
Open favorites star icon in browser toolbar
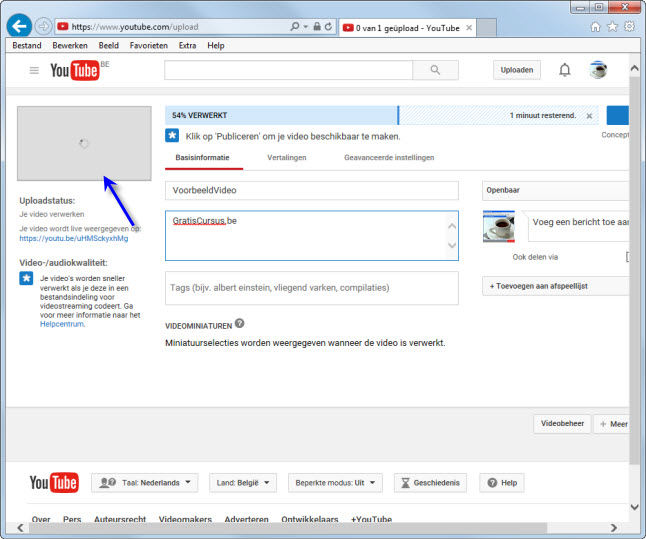[613, 27]
